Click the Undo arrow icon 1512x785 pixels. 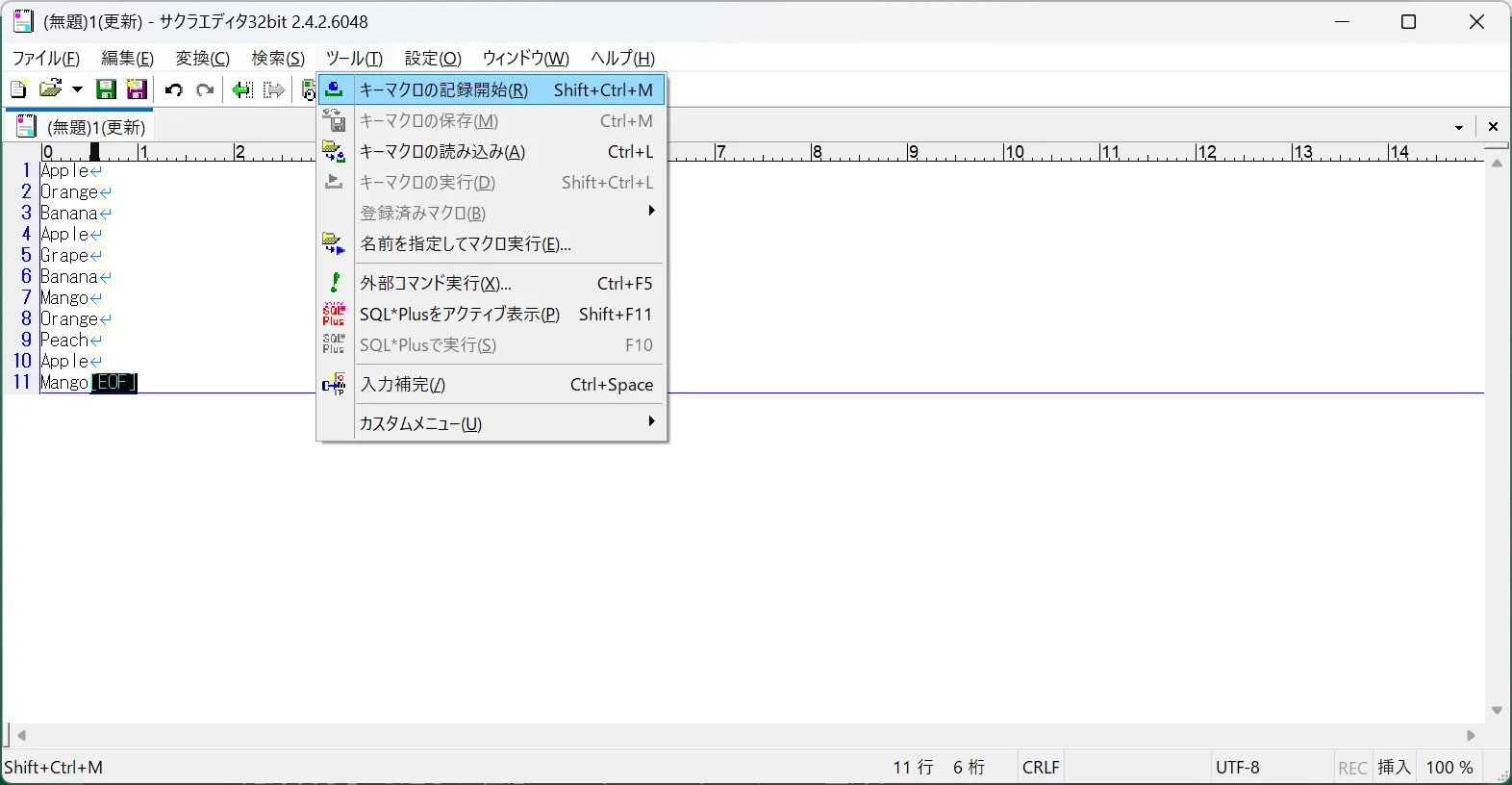174,90
